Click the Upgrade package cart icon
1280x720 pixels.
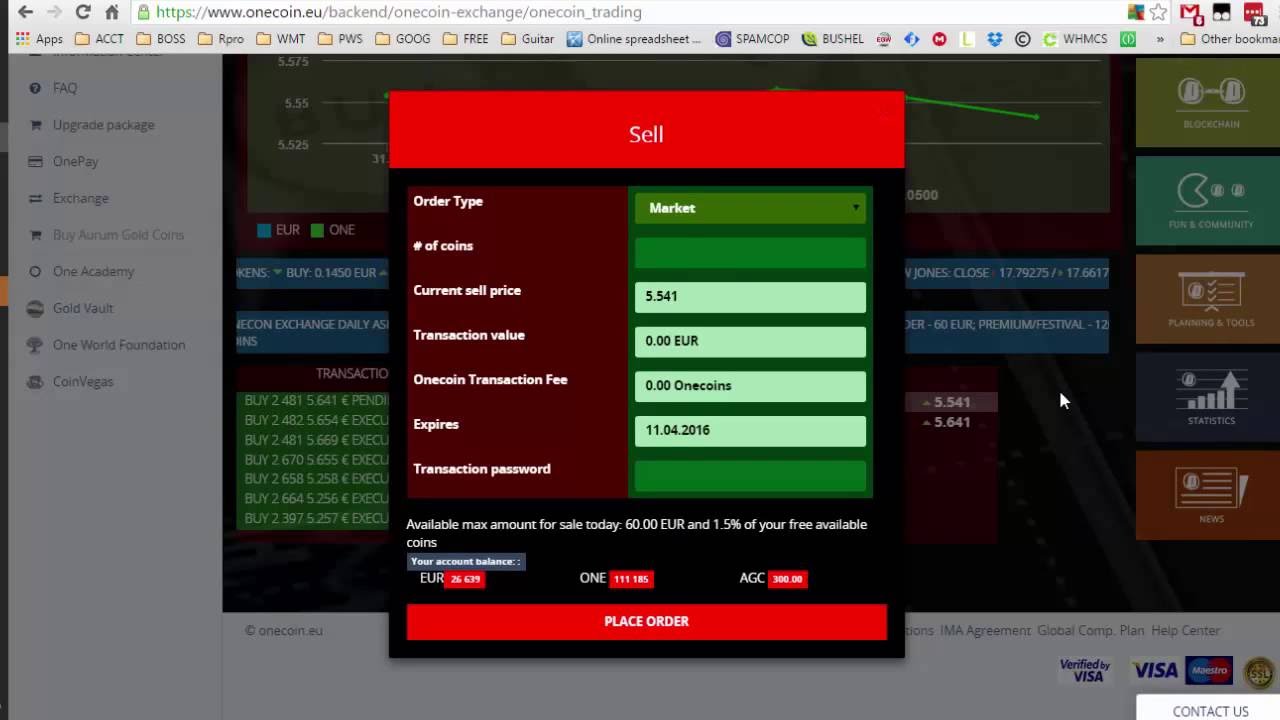point(36,125)
